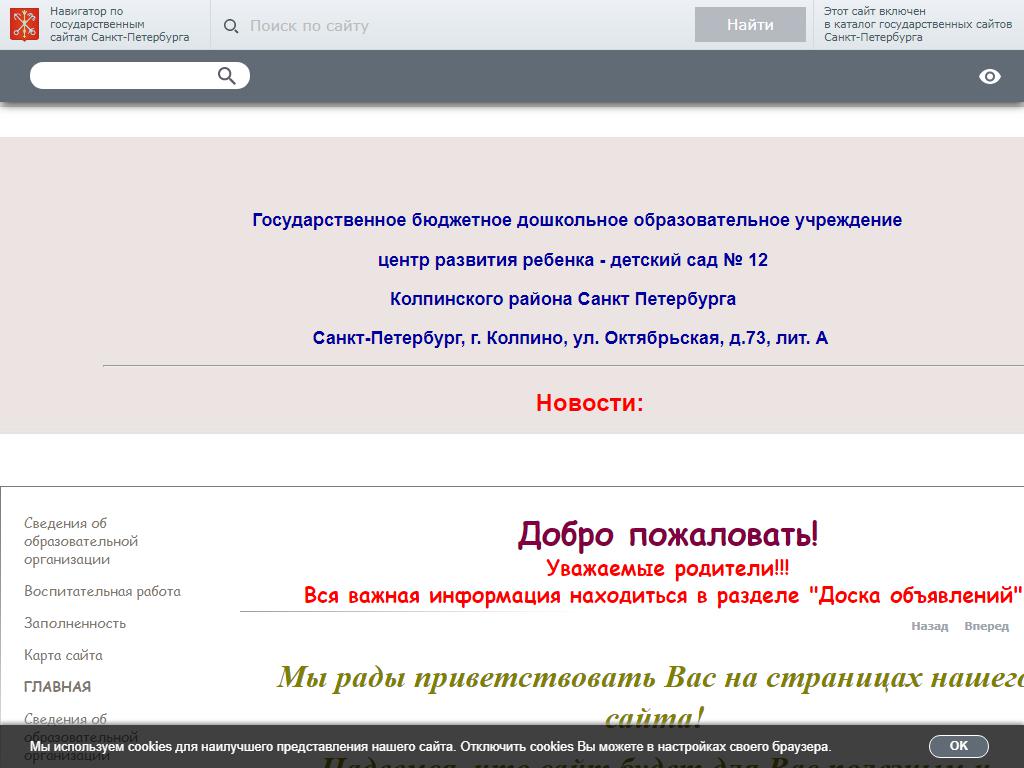
Task: Click the 'Назад' navigation link
Action: (929, 626)
